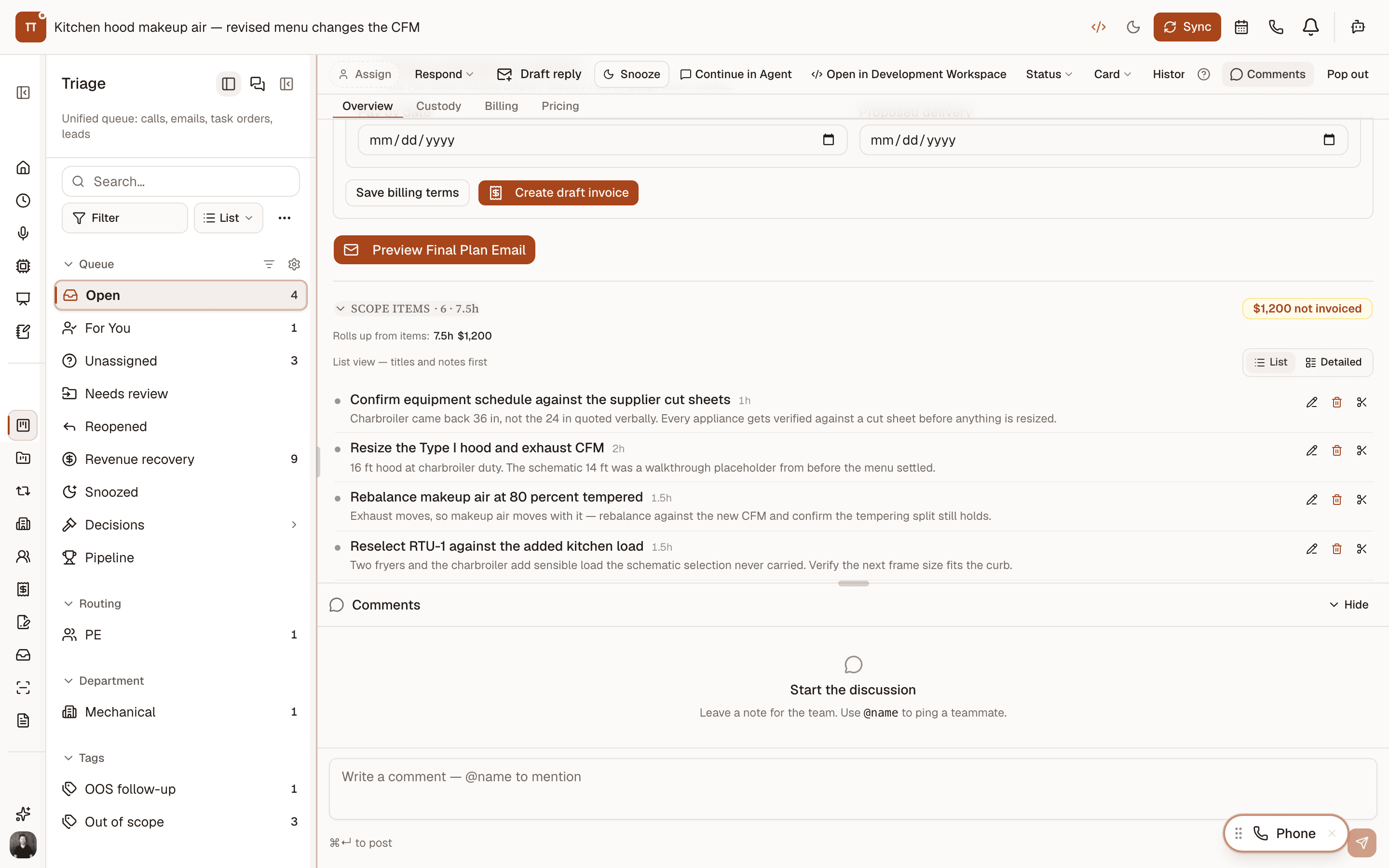Open the Status dropdown
Screen dimensions: 1389x868
pyautogui.click(x=1049, y=74)
